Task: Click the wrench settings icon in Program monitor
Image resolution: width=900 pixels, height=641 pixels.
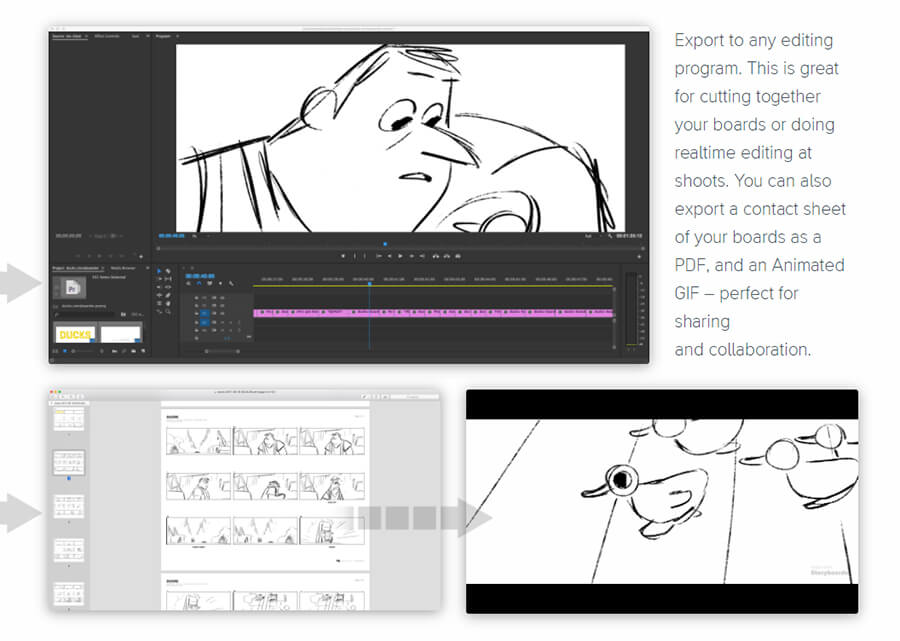Action: click(x=611, y=236)
